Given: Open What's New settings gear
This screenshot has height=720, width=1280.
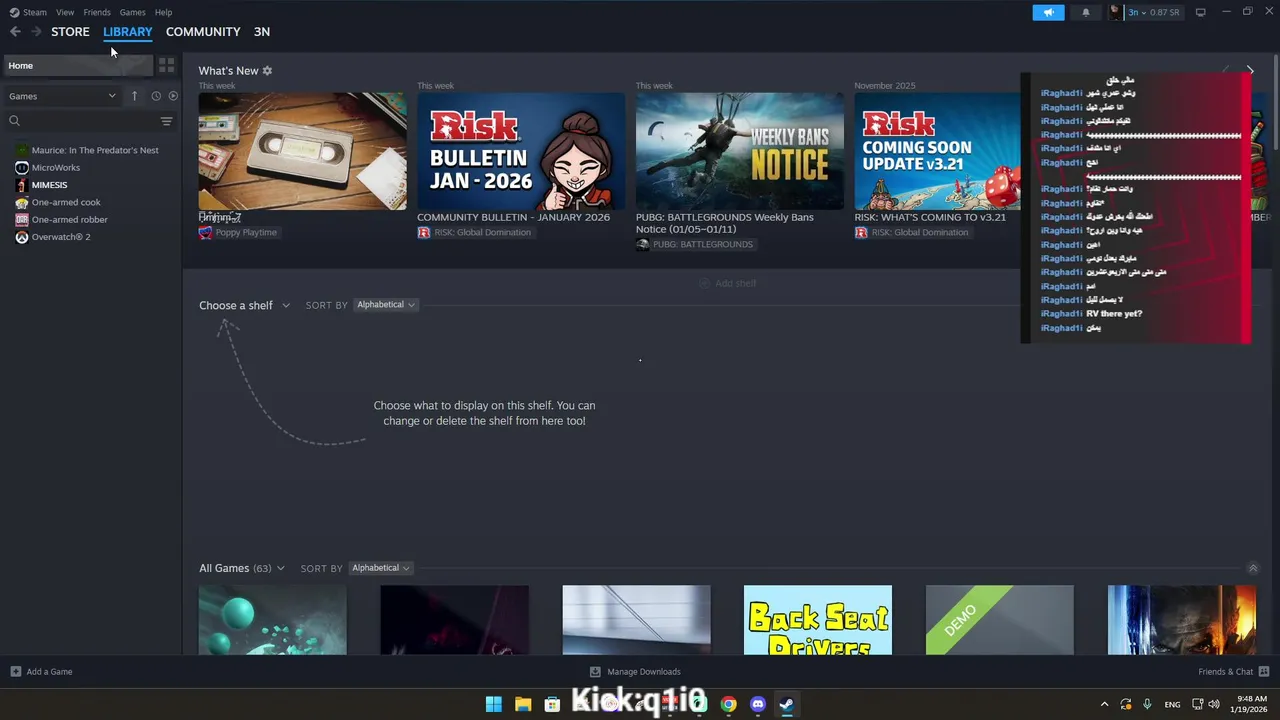Looking at the screenshot, I should pyautogui.click(x=267, y=71).
